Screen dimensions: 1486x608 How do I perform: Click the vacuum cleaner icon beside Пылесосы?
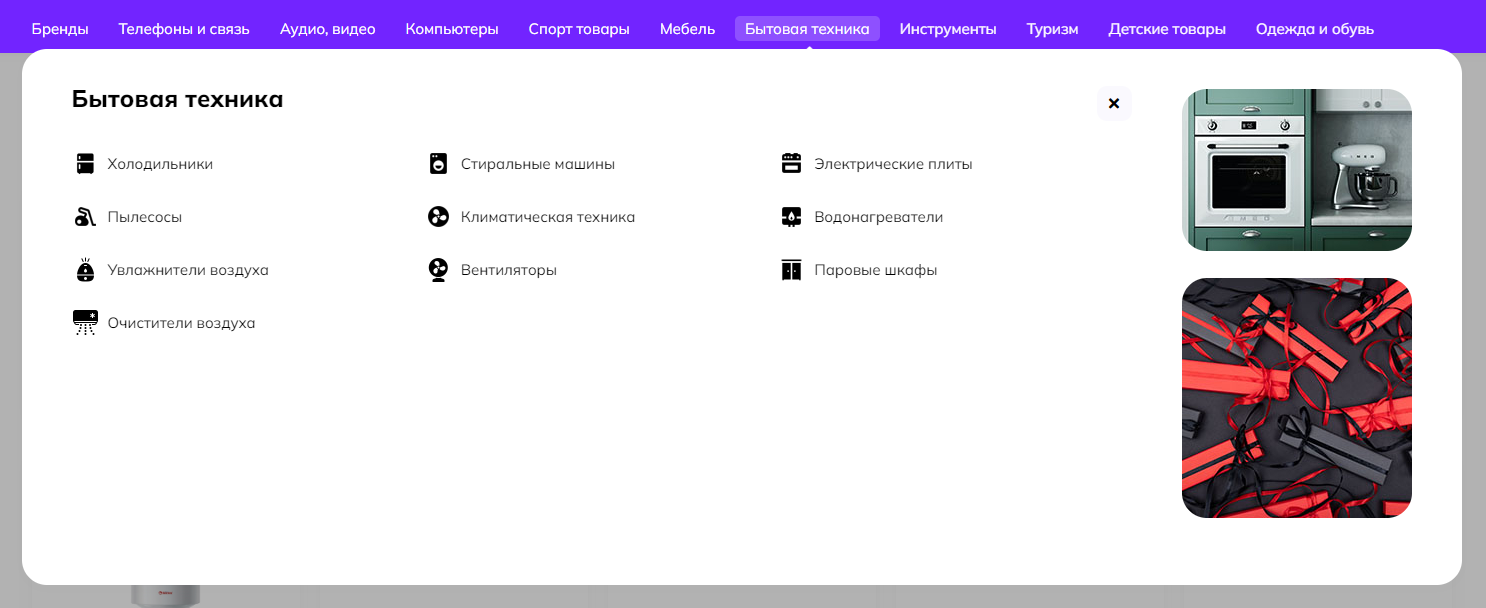click(85, 217)
